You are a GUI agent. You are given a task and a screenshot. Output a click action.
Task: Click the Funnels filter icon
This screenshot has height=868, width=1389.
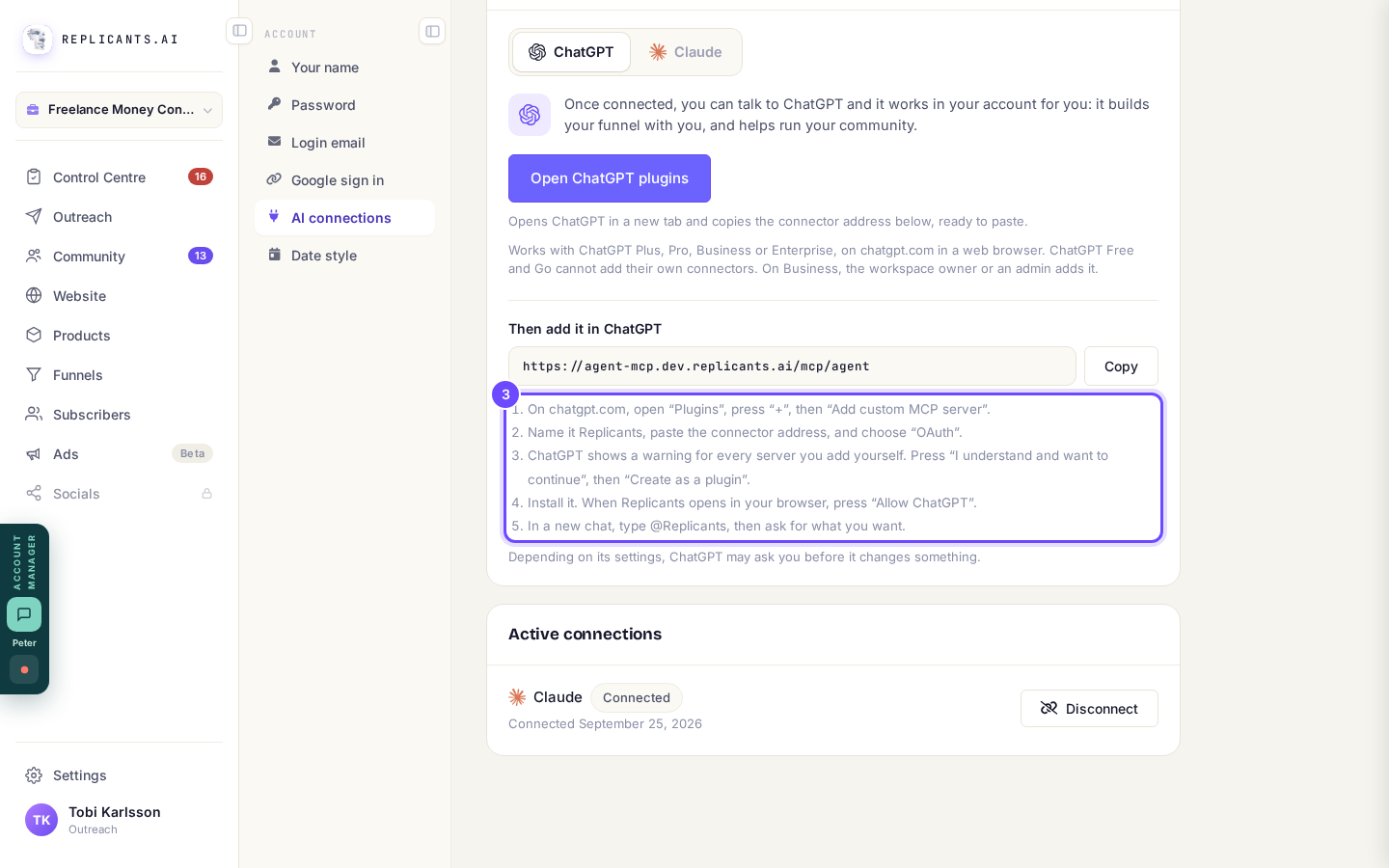coord(34,374)
